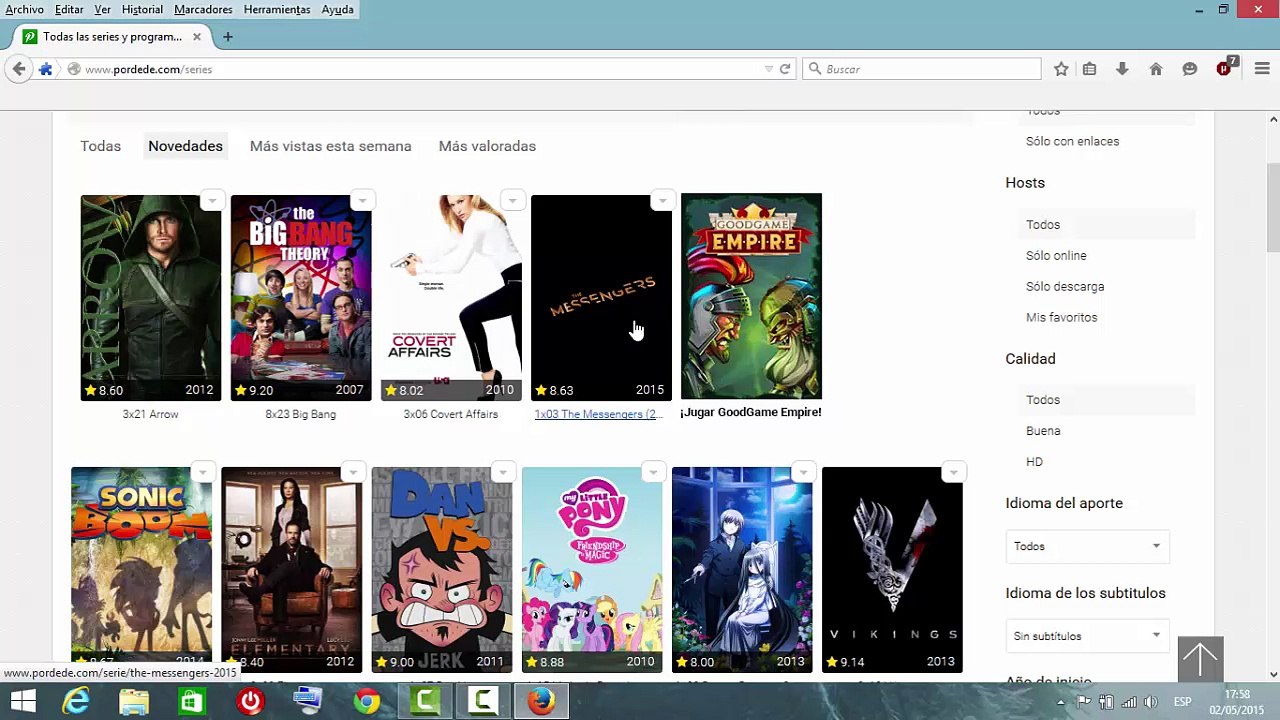Screen dimensions: 1280x720
Task: Open the Historial menu
Action: [x=142, y=9]
